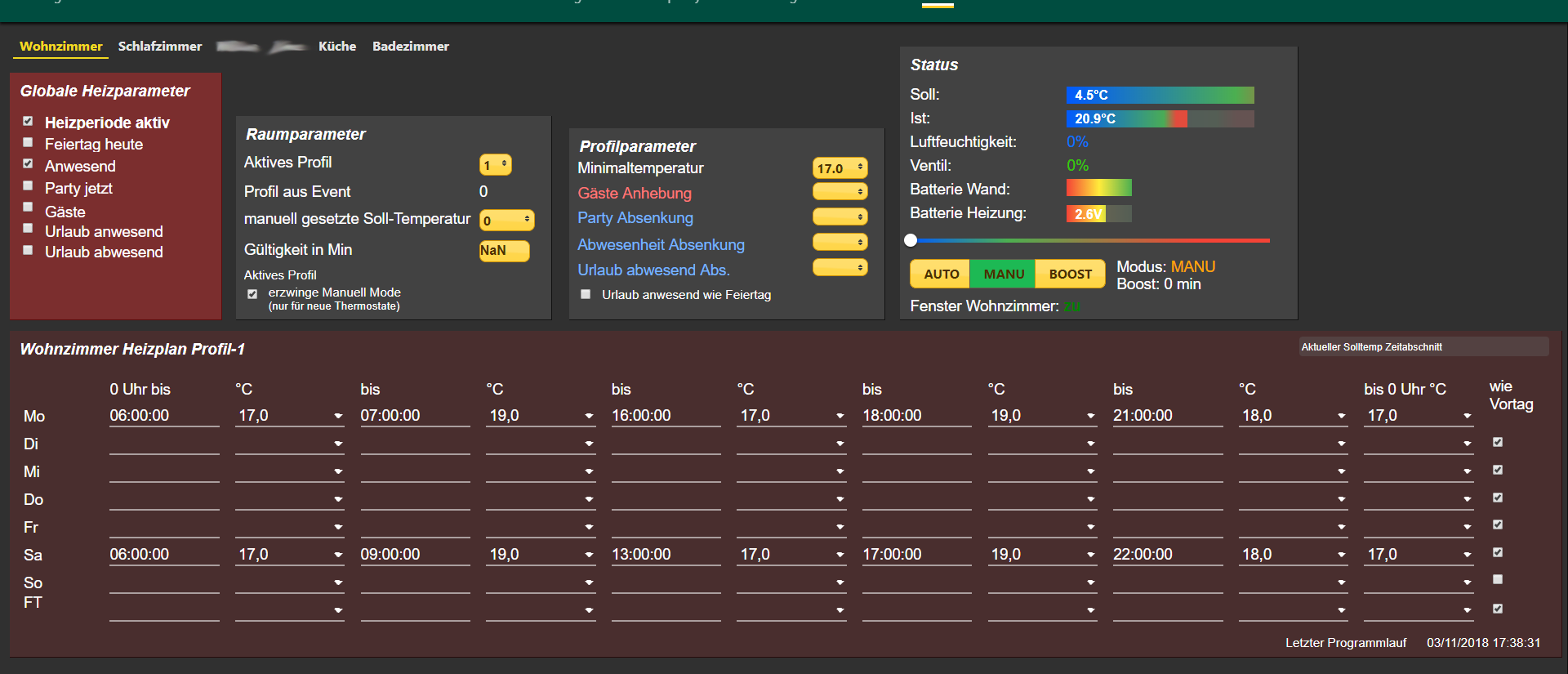Click Aktueller Solltemp Zeitabschnitt field
Screen dimensions: 1568x674
point(1423,346)
